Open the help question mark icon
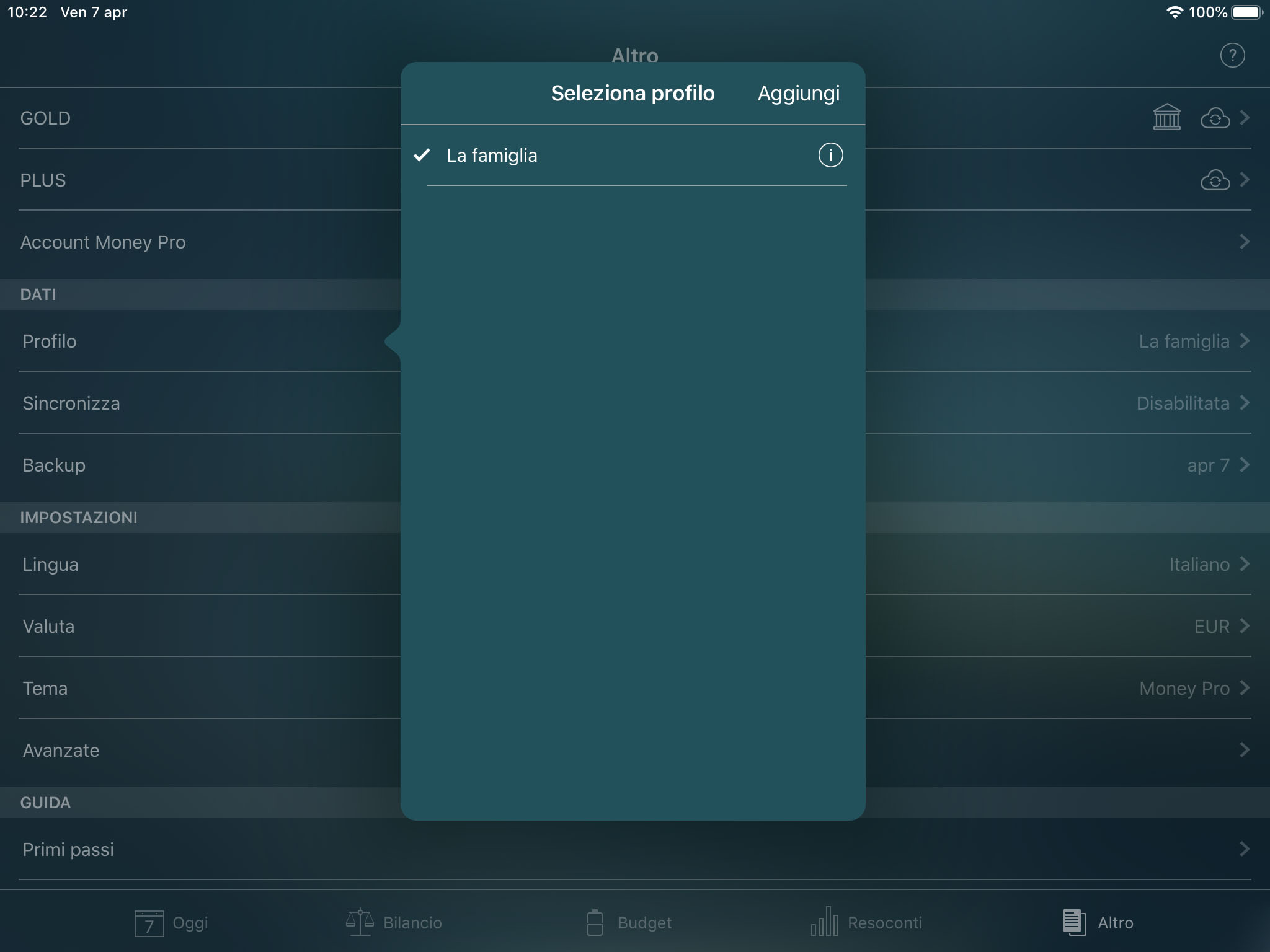Image resolution: width=1270 pixels, height=952 pixels. tap(1233, 55)
